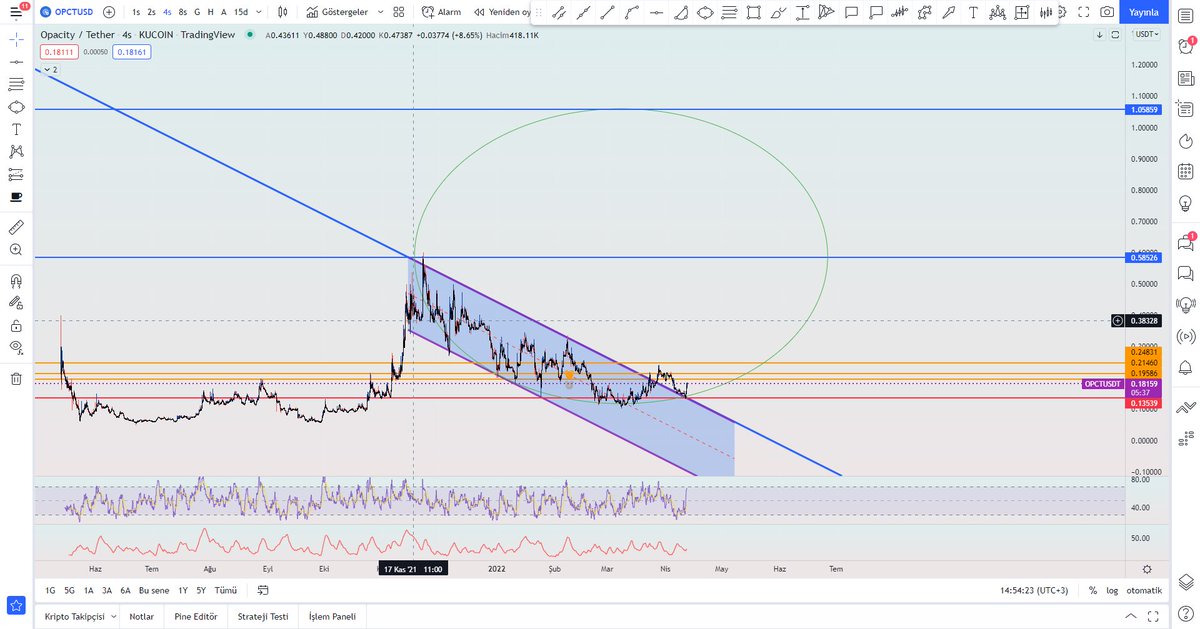
Task: Add a symbol to compare (plus)
Action: tap(108, 12)
